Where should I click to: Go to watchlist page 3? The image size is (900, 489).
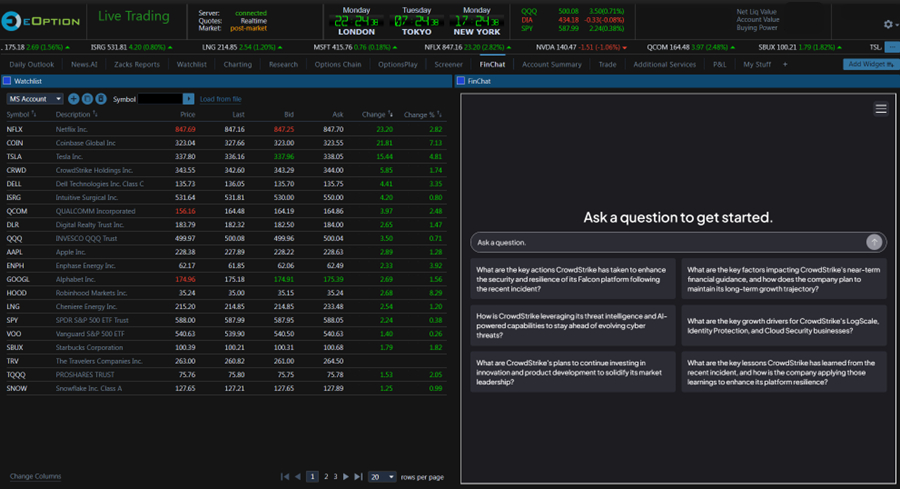pos(336,476)
